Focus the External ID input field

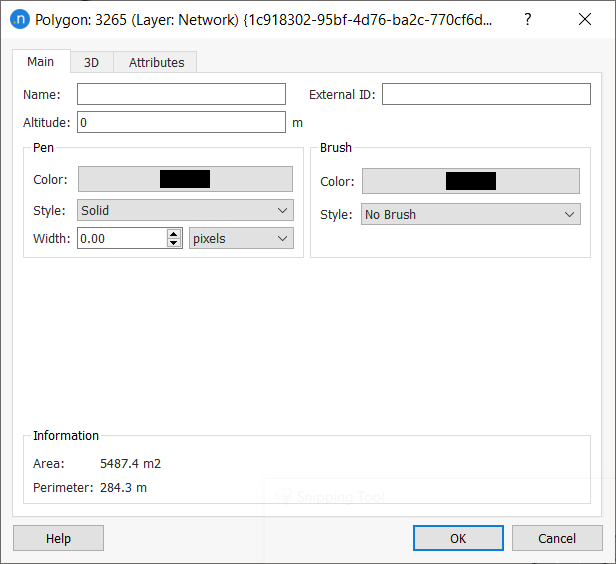[x=486, y=94]
